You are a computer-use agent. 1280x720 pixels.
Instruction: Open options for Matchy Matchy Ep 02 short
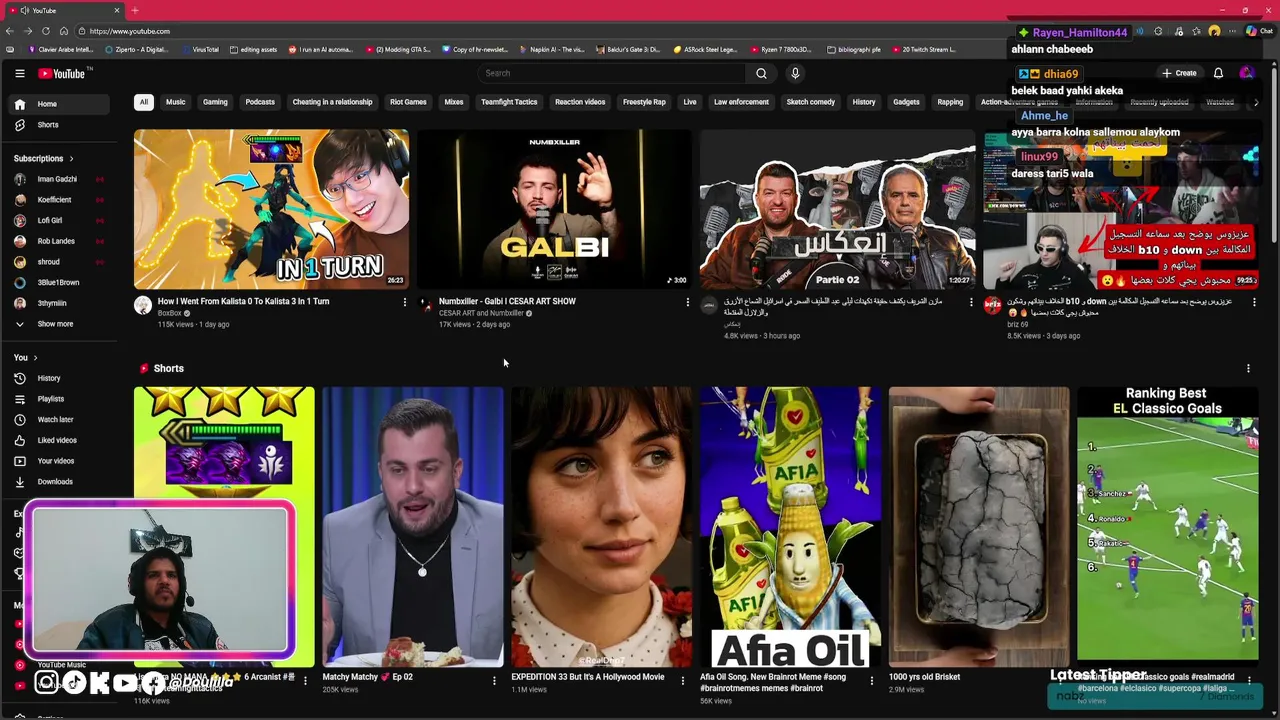494,680
